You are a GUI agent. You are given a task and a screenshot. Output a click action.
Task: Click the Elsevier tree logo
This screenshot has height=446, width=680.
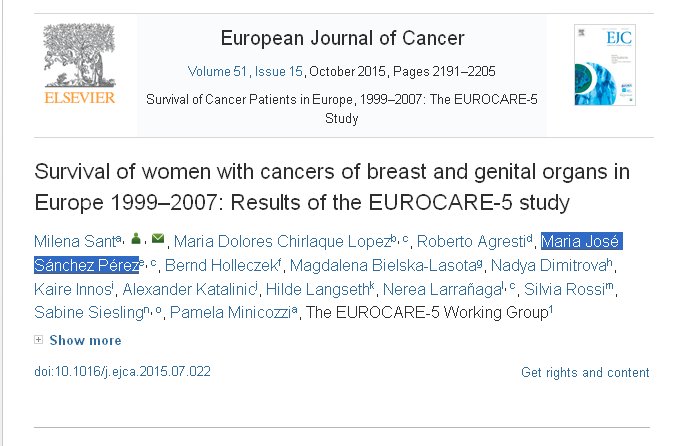pos(79,58)
